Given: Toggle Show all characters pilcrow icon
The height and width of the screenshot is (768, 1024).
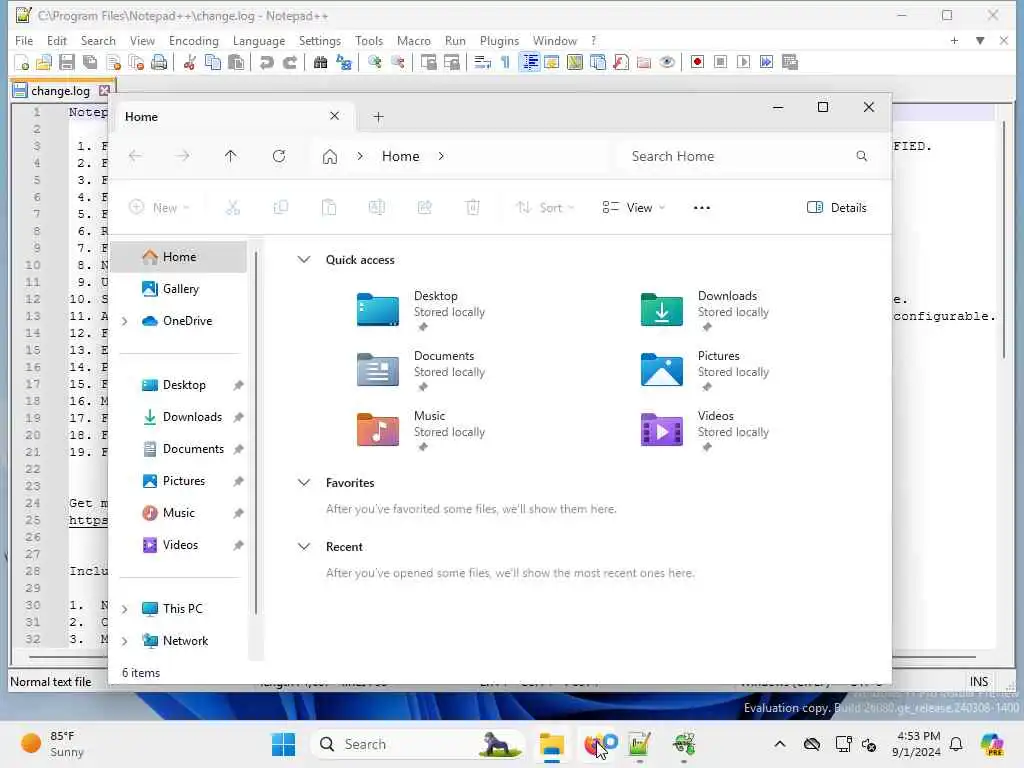Looking at the screenshot, I should tap(505, 63).
